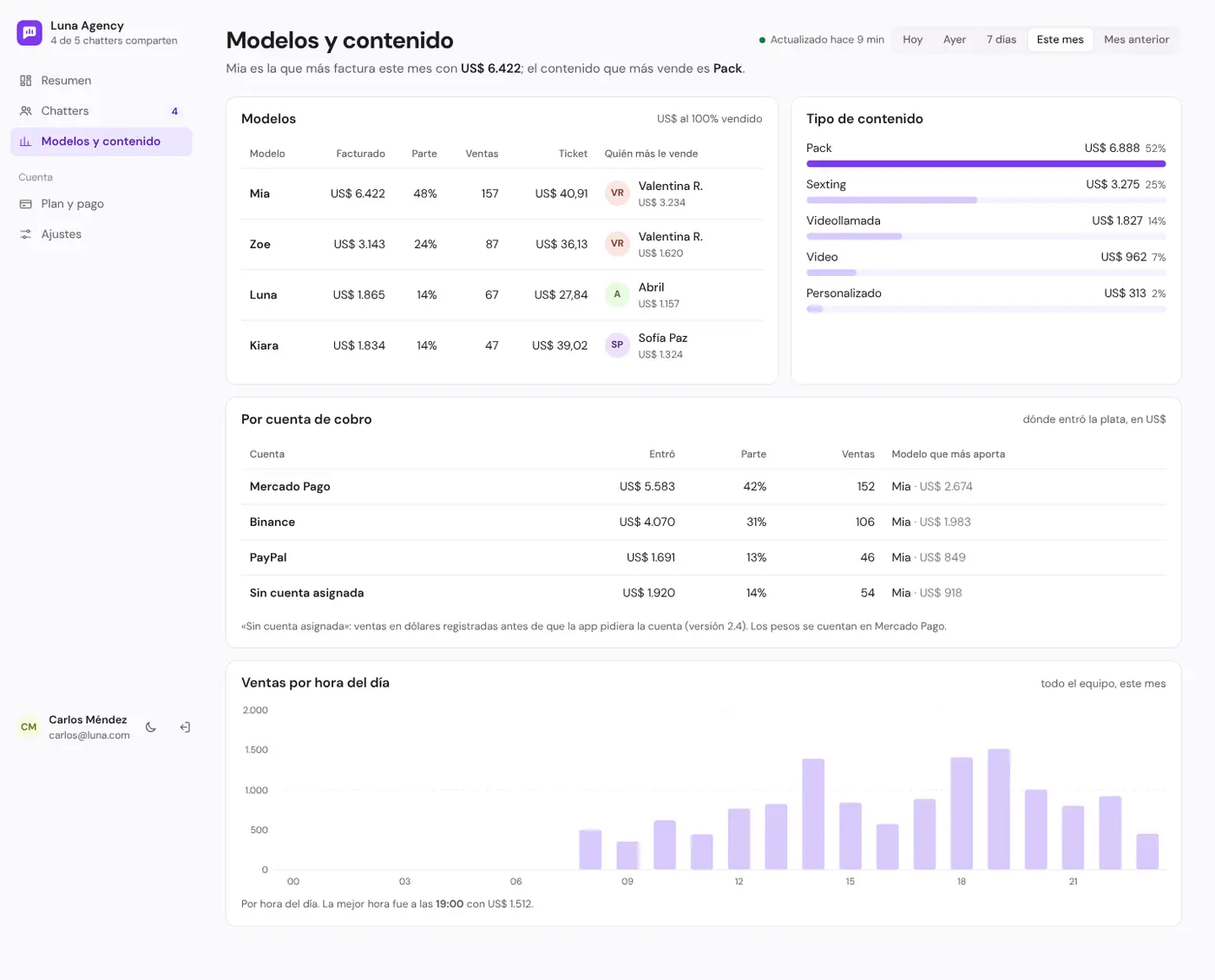This screenshot has width=1215, height=980.
Task: Click the Chatters badge showing 4
Action: click(x=174, y=111)
